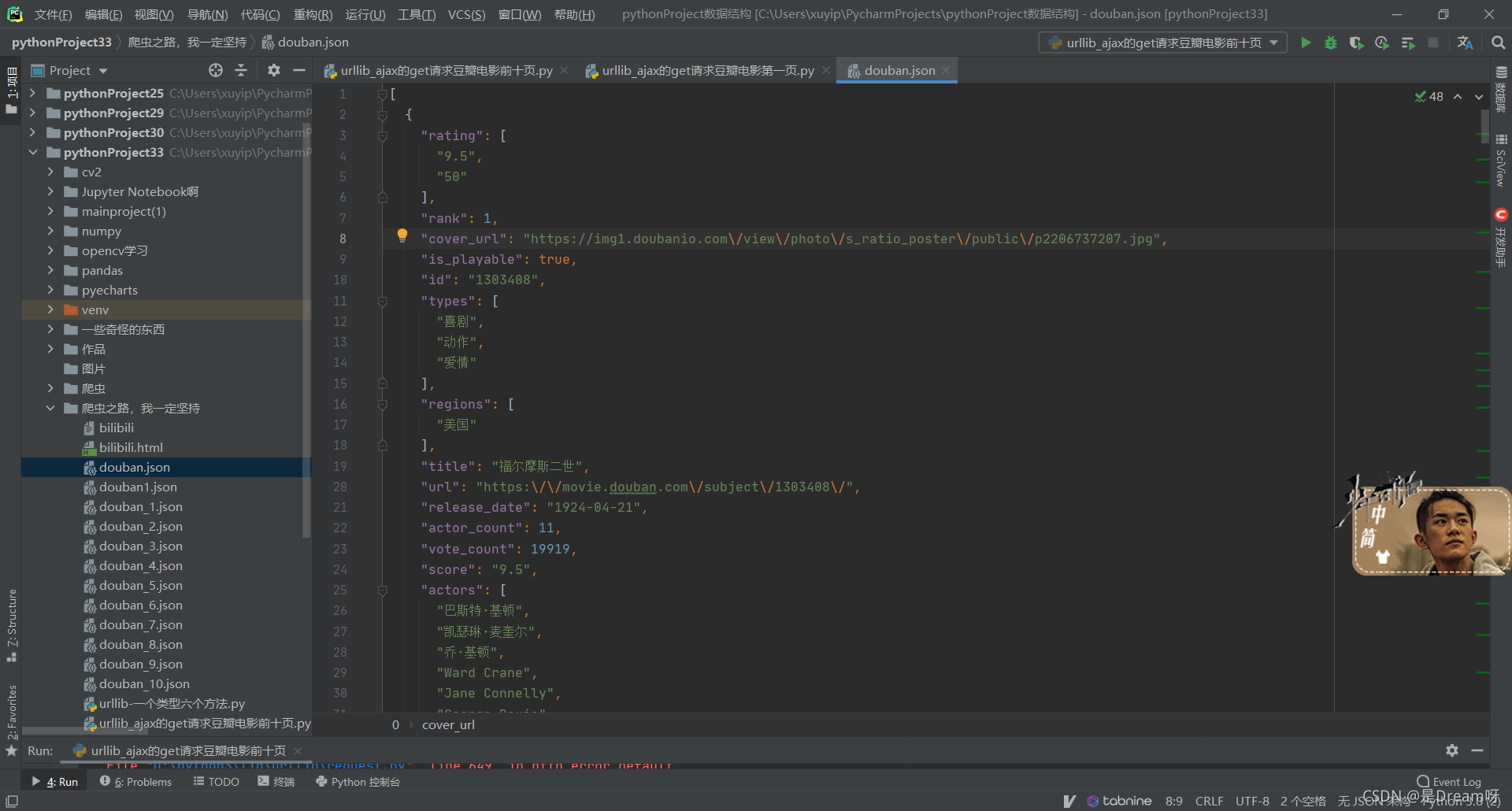1512x811 pixels.
Task: Click the CRLF line separator status entry
Action: point(1210,801)
